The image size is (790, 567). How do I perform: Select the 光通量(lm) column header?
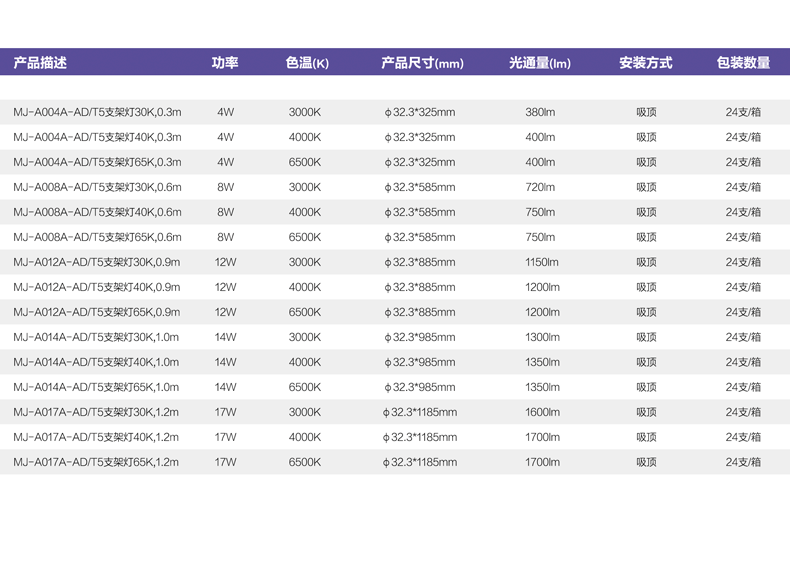(539, 63)
